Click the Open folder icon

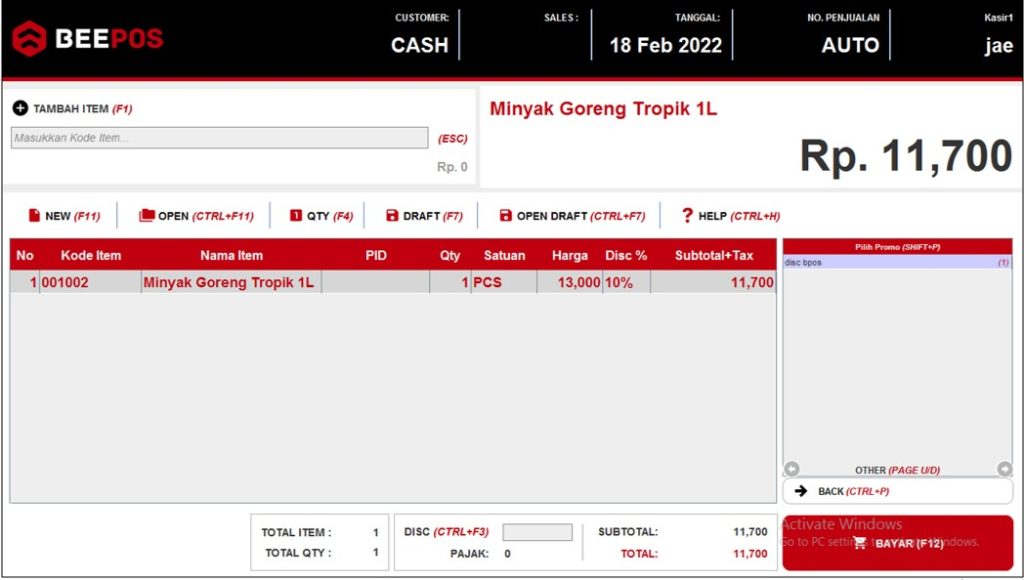coord(146,216)
